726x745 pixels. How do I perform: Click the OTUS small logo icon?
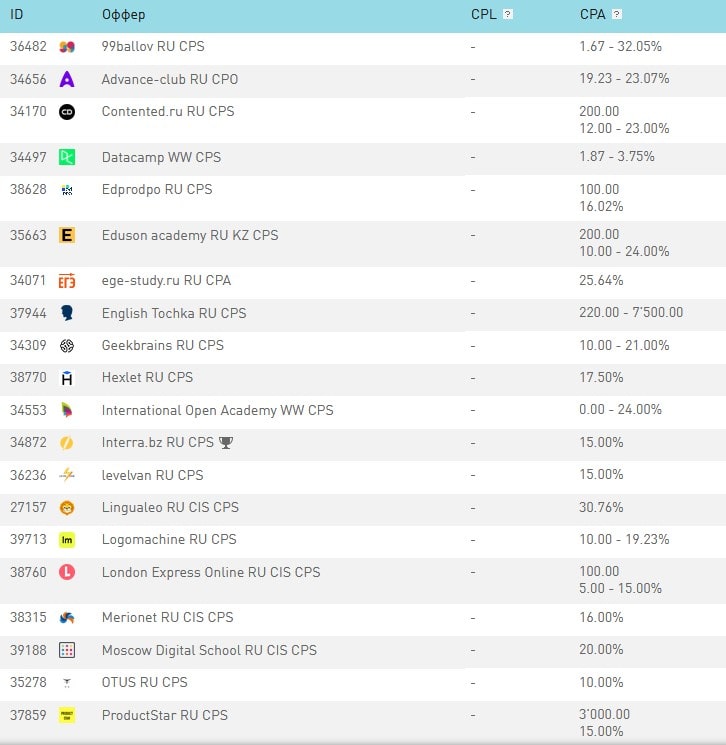tap(67, 683)
